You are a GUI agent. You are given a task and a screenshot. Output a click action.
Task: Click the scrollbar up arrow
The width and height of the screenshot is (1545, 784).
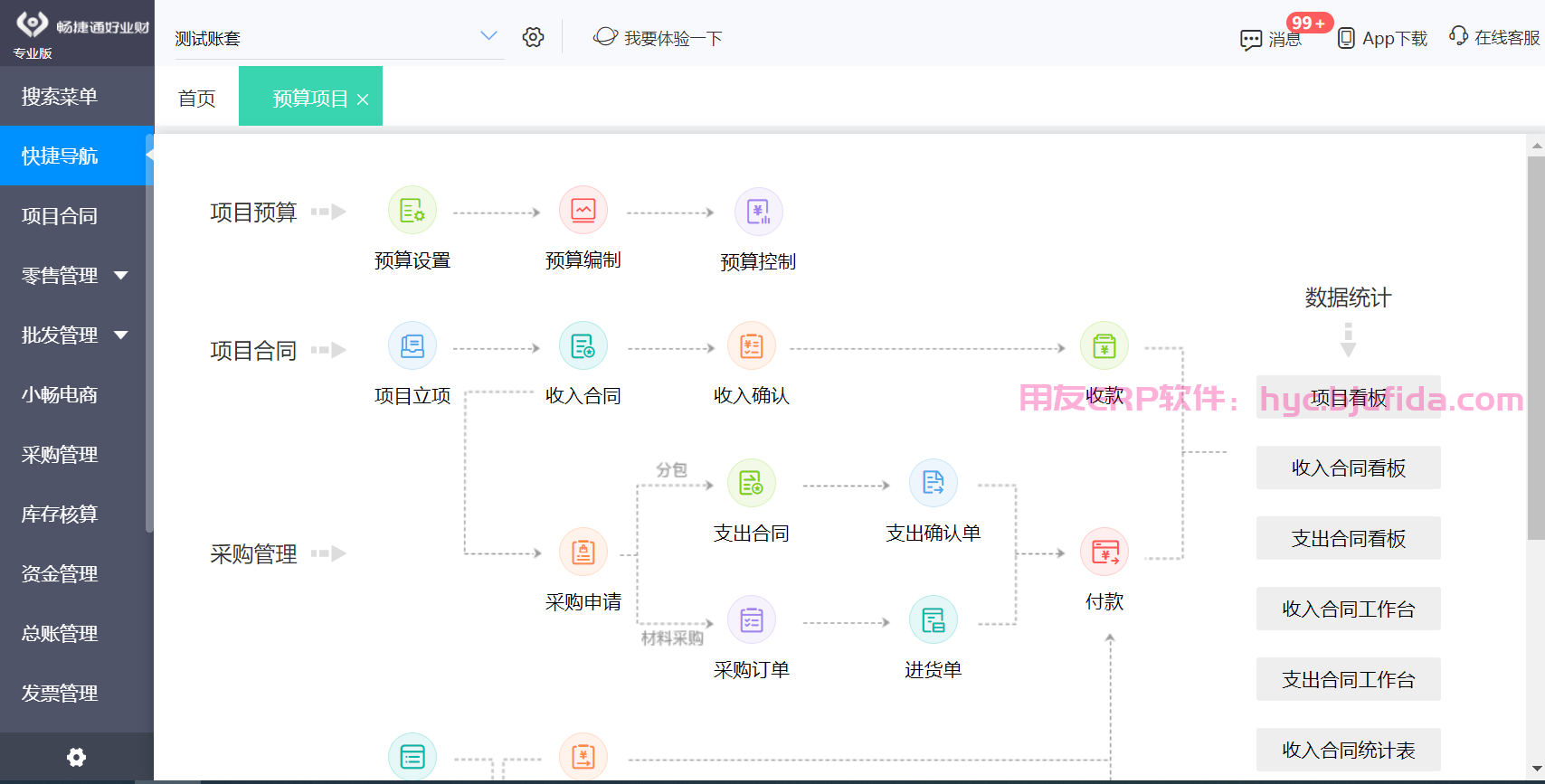click(x=1536, y=145)
